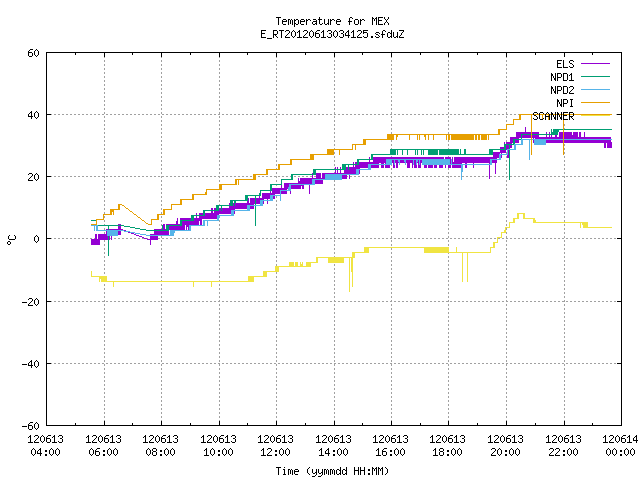Image resolution: width=640 pixels, height=480 pixels.
Task: Click the SCANNER legend label
Action: 553,116
